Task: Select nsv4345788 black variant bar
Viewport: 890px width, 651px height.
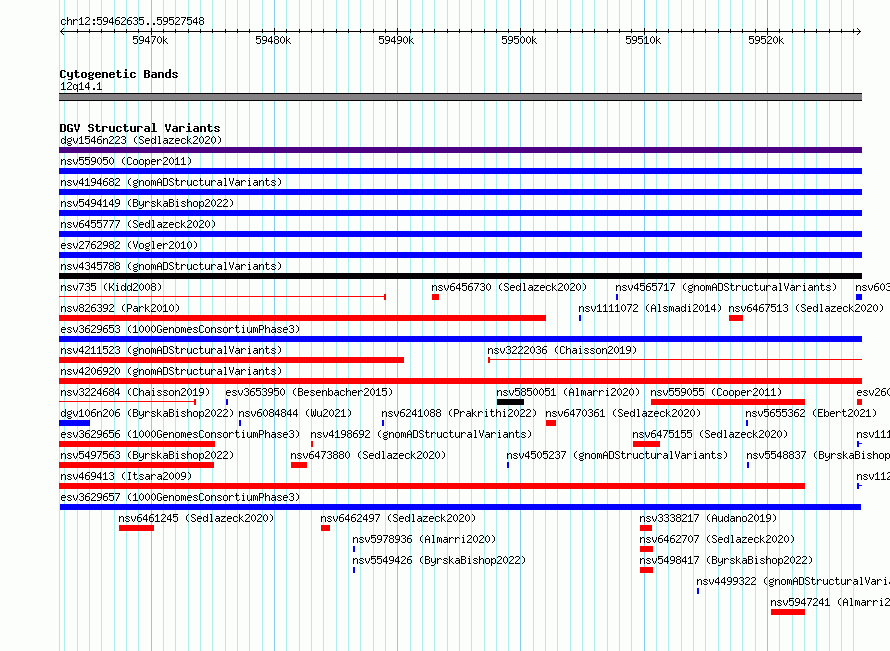Action: (460, 276)
